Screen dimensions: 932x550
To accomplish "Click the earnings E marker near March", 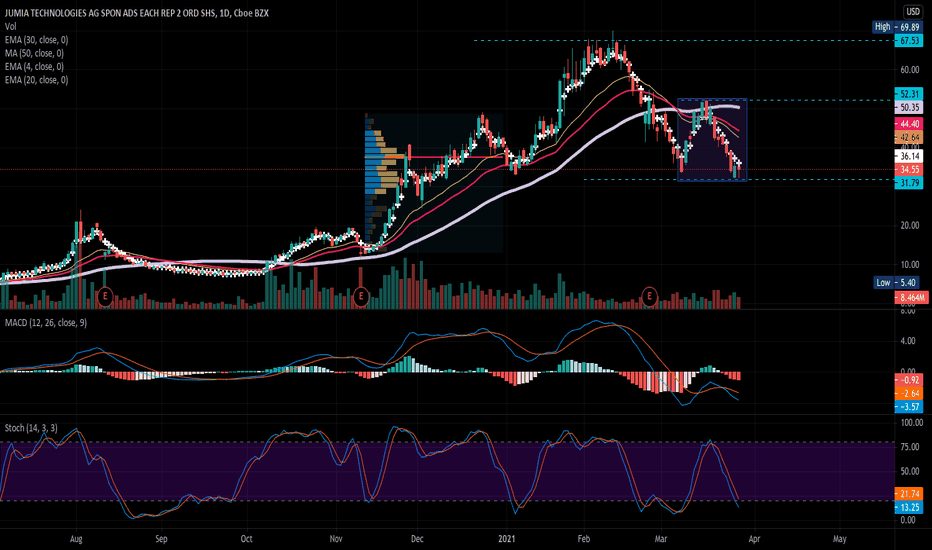I will pyautogui.click(x=650, y=296).
